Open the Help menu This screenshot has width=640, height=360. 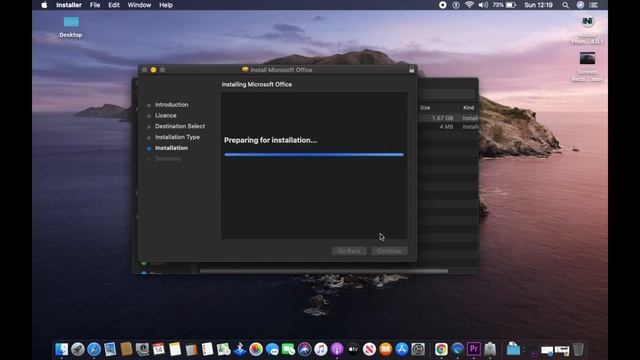point(166,5)
